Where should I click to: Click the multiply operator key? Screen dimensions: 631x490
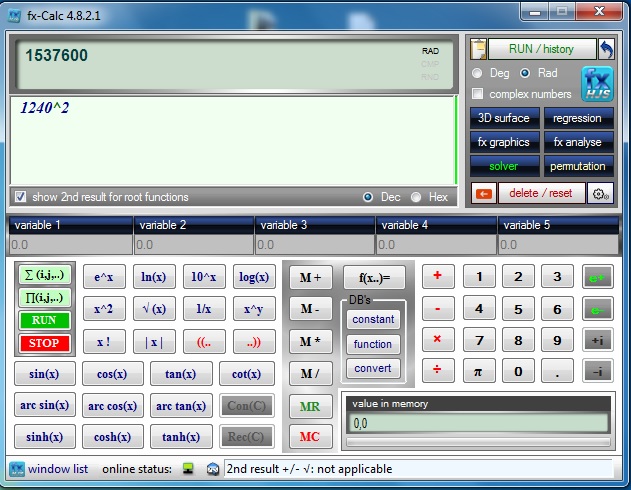pos(438,340)
